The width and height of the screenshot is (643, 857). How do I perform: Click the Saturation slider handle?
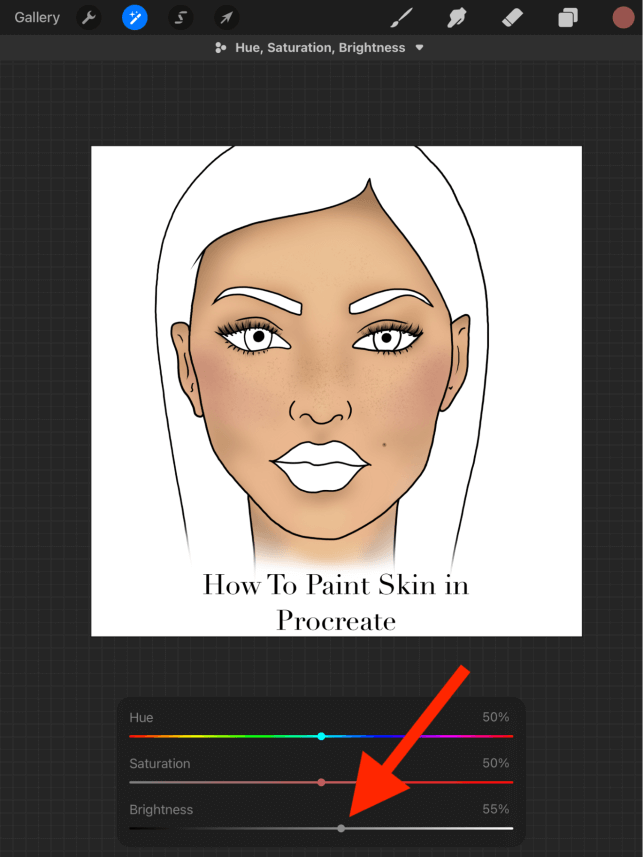pyautogui.click(x=321, y=782)
